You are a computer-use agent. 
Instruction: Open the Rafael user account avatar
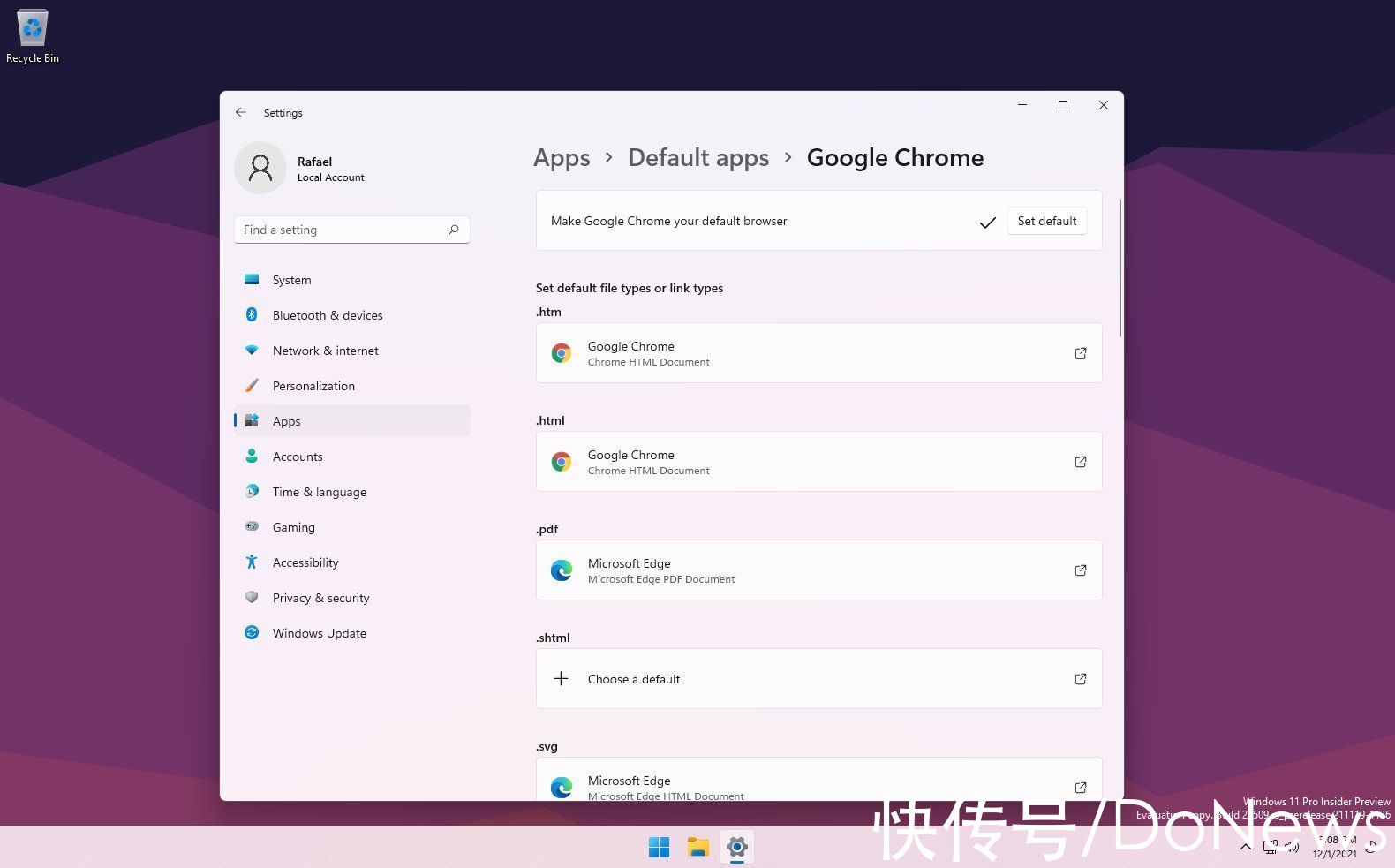click(x=260, y=168)
